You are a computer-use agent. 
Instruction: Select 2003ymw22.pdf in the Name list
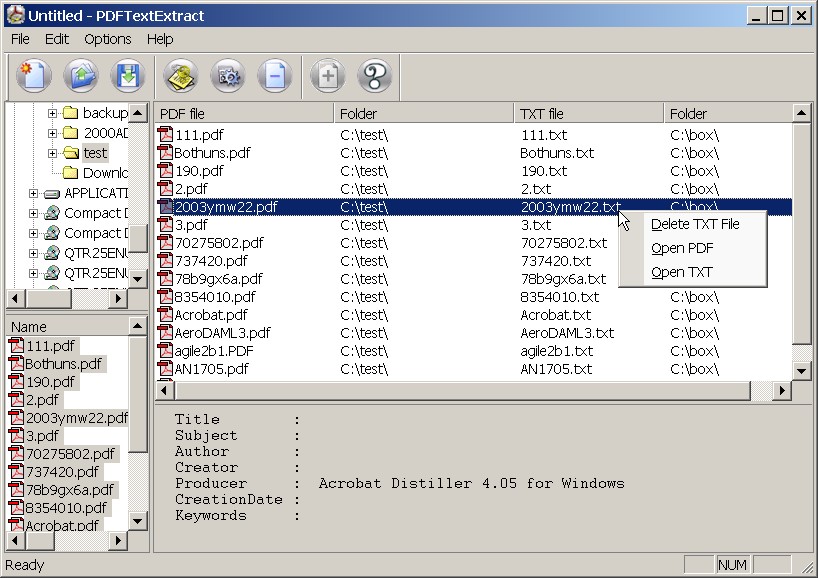click(x=77, y=418)
